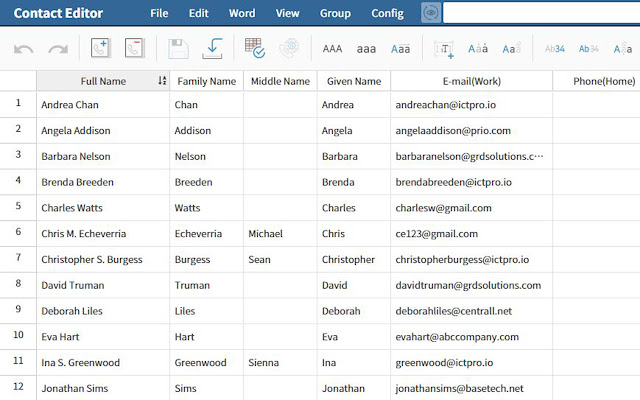Open the File menu
640x400 pixels.
(x=159, y=14)
